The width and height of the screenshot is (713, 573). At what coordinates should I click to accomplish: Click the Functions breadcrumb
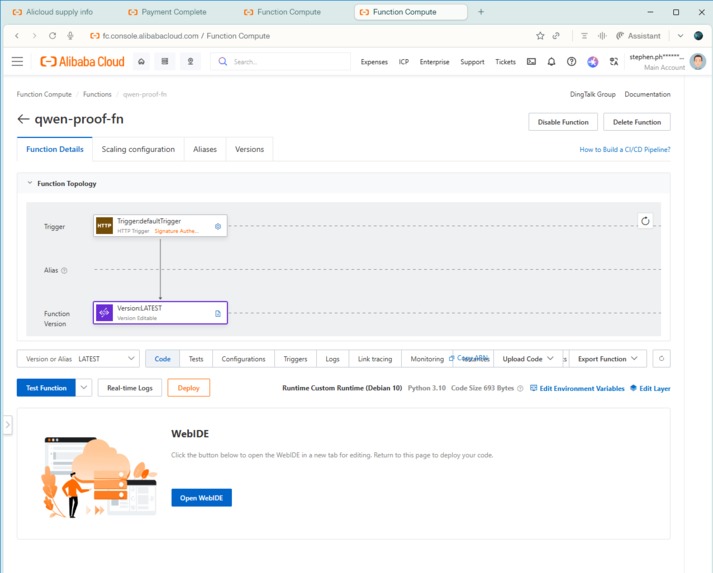pos(97,94)
